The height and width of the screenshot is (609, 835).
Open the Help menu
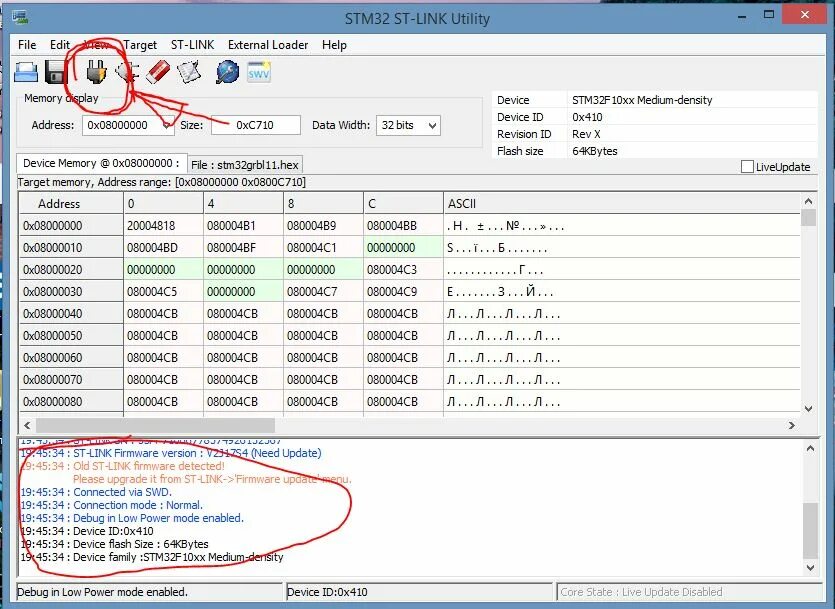[334, 45]
